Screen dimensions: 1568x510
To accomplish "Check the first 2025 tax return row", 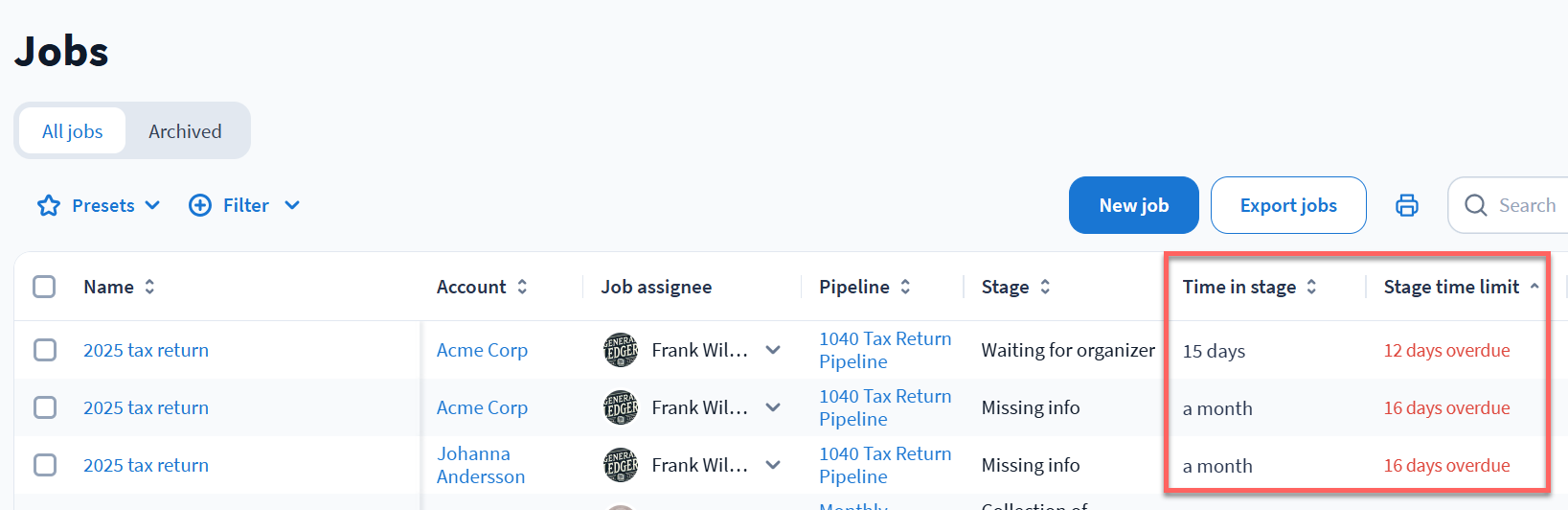I will [45, 350].
